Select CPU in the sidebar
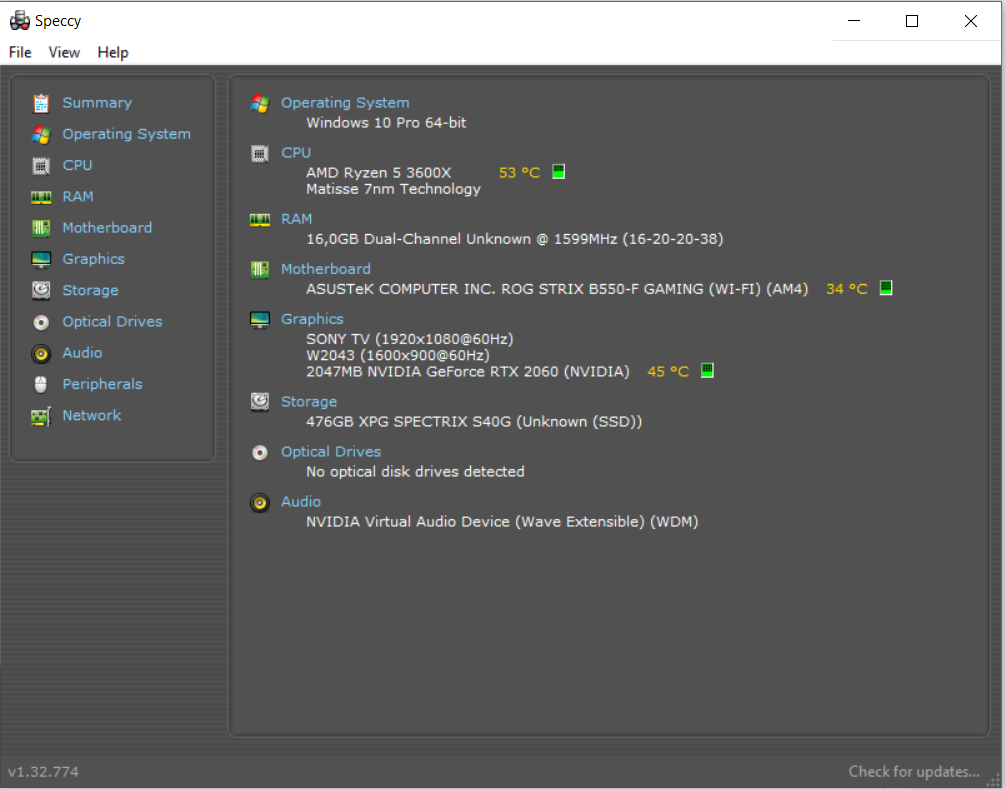 click(77, 165)
